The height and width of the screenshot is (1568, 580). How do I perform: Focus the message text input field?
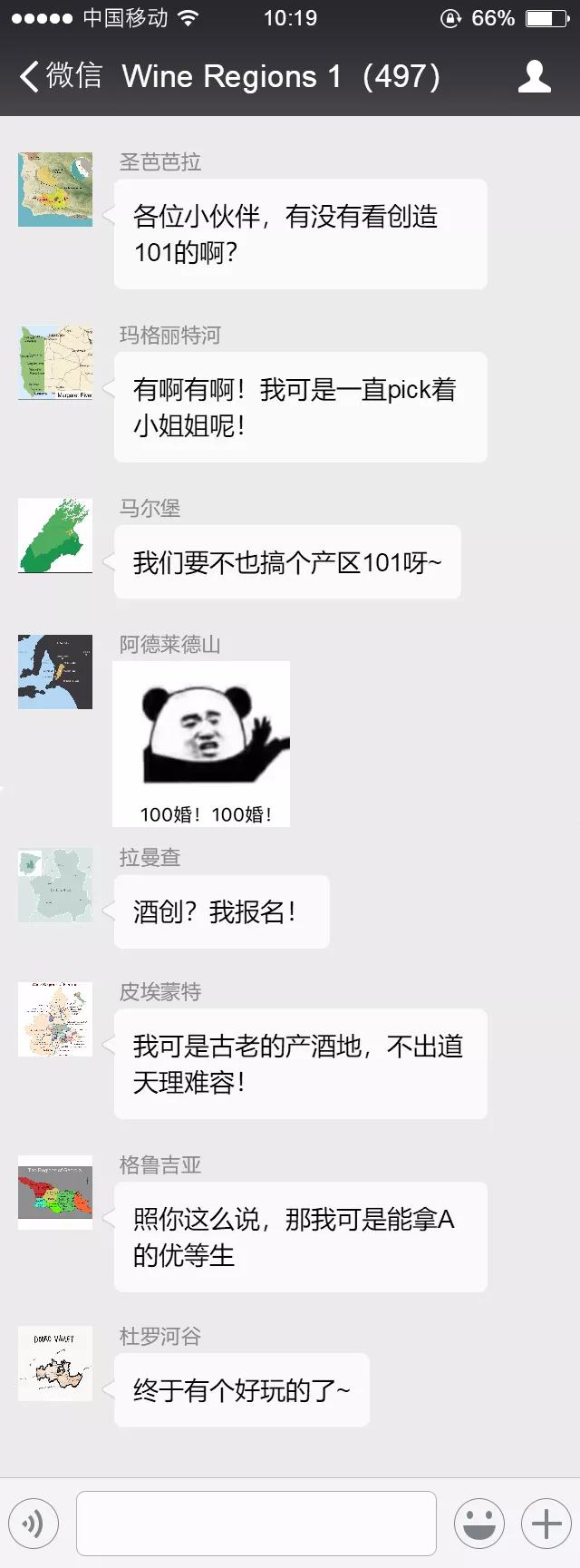[256, 1524]
